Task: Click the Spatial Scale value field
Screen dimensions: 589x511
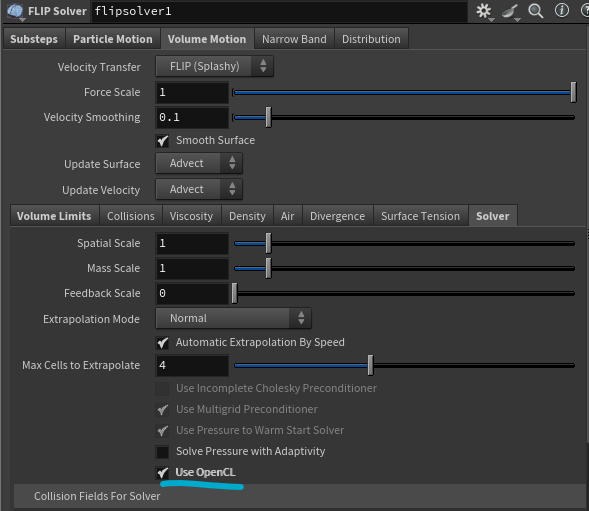Action: (192, 243)
